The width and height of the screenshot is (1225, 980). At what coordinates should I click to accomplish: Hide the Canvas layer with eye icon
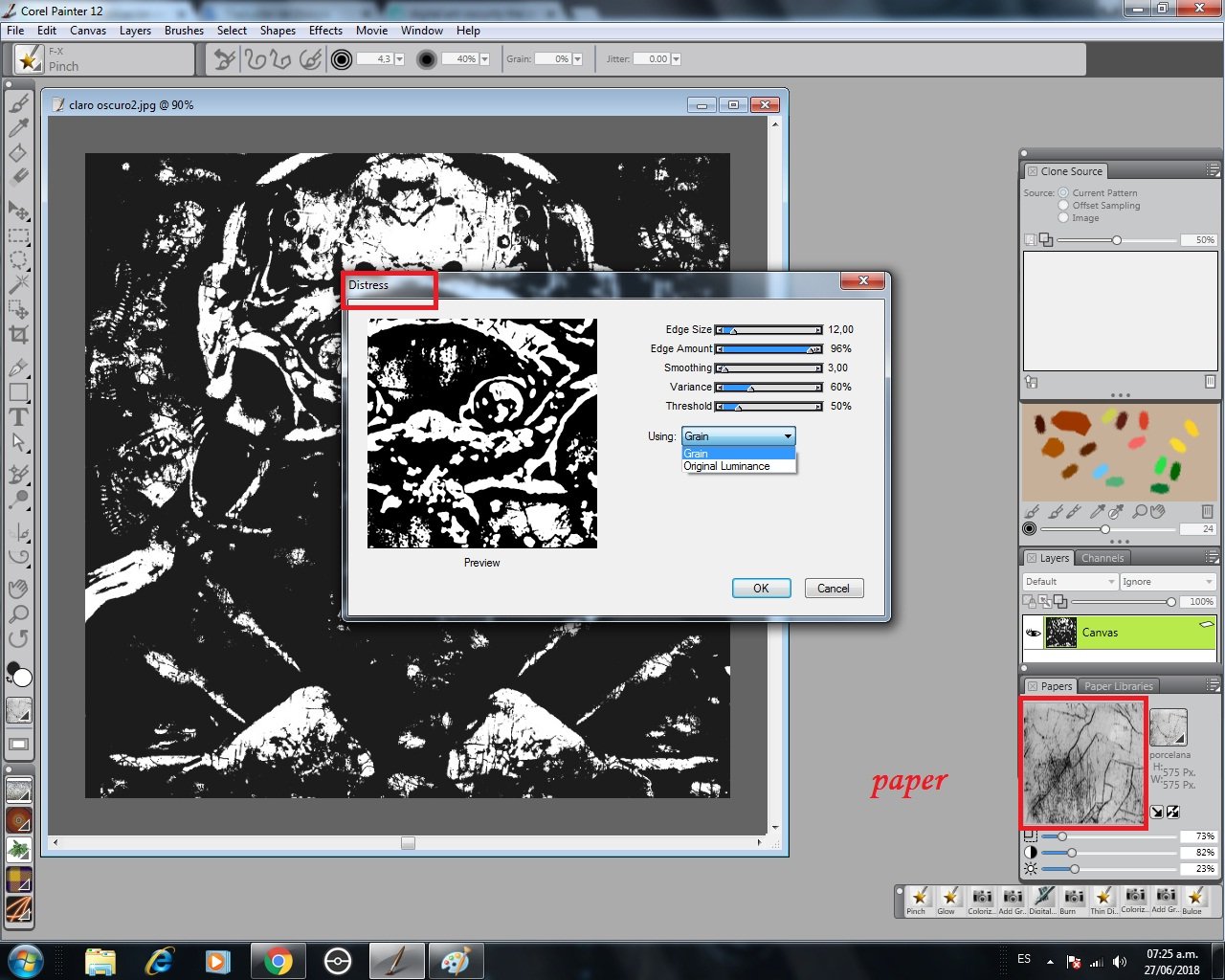click(x=1034, y=633)
